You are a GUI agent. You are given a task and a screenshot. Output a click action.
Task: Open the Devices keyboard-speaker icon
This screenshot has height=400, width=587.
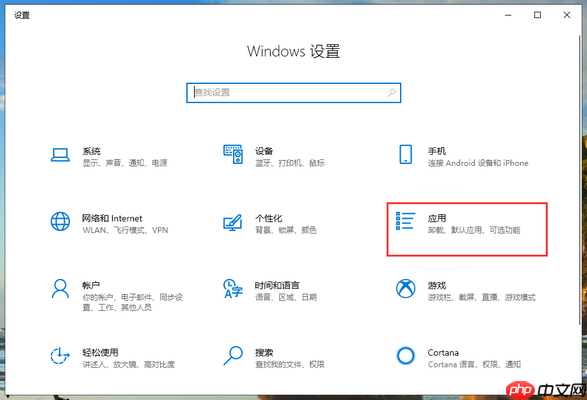pos(233,154)
